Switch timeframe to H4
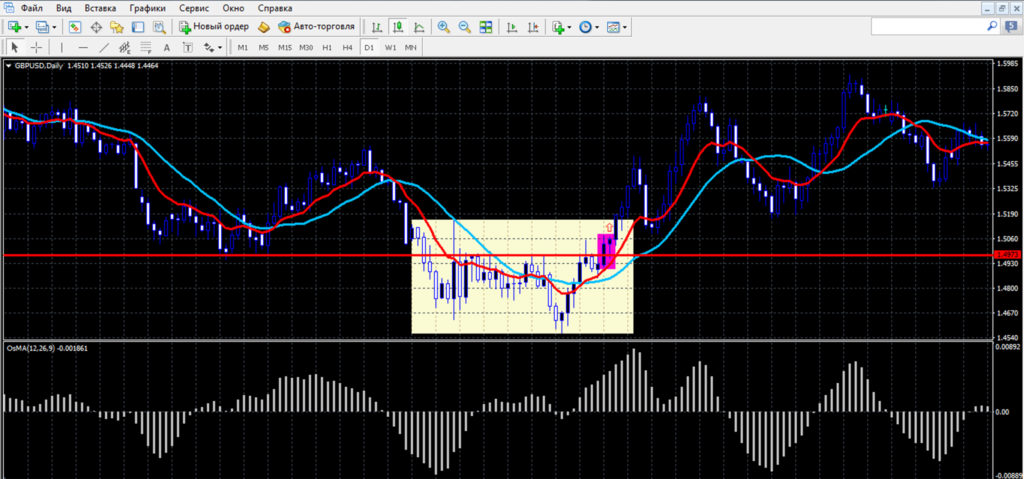This screenshot has height=479, width=1024. click(x=347, y=48)
